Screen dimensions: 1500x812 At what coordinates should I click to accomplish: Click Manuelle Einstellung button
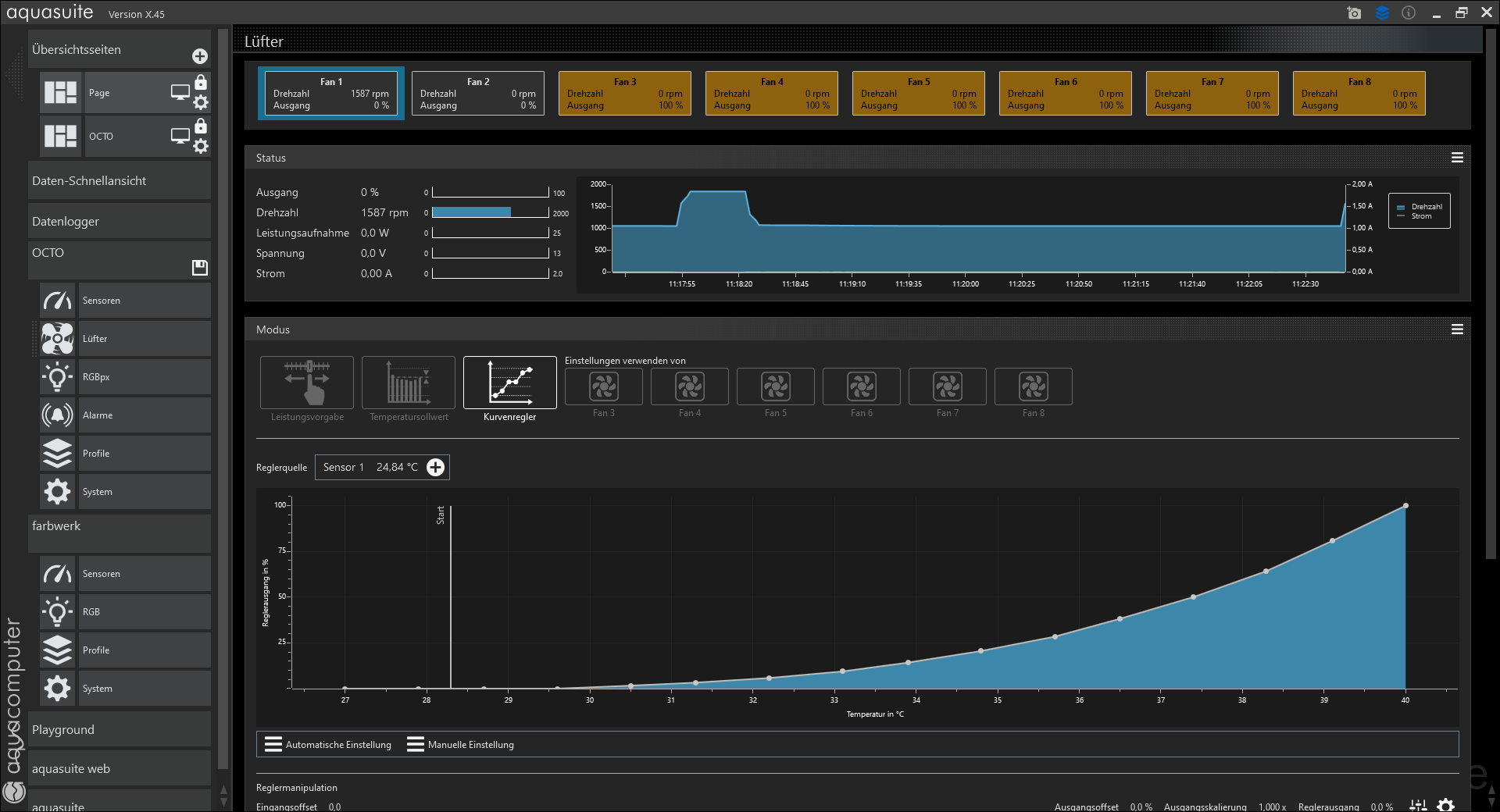461,745
